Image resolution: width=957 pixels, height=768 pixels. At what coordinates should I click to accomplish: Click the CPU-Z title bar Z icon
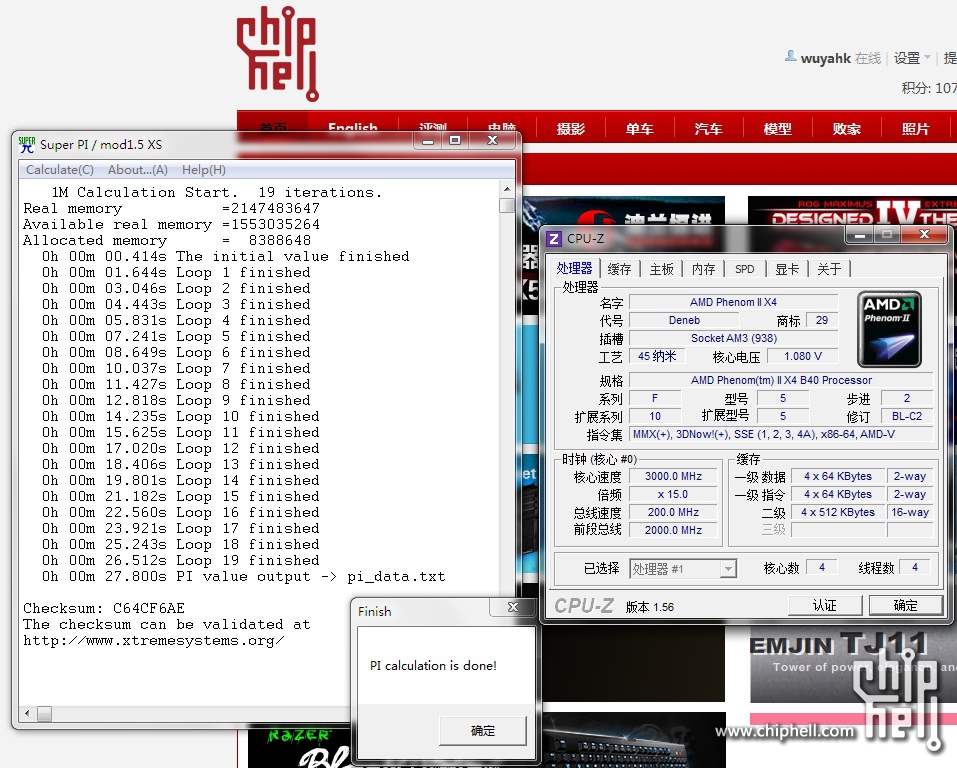coord(554,239)
